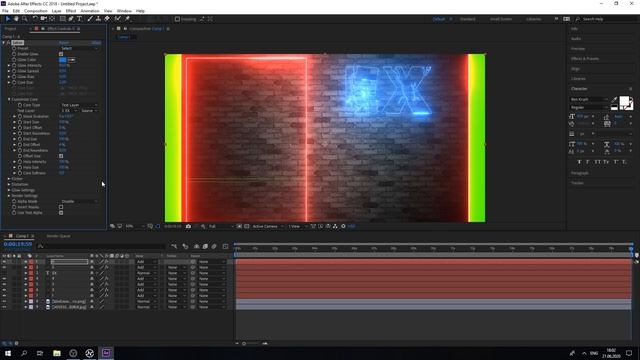Click the eyedropper in the Character panel
The height and width of the screenshot is (360, 640).
point(614,100)
